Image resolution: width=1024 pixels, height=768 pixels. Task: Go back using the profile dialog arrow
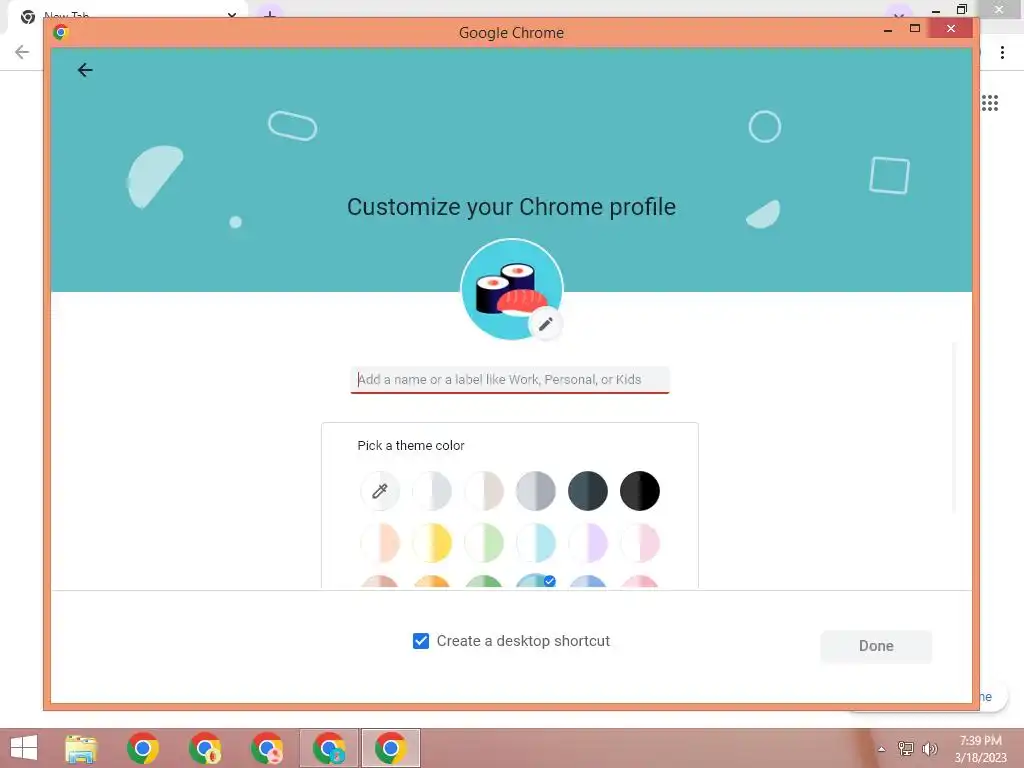coord(85,70)
